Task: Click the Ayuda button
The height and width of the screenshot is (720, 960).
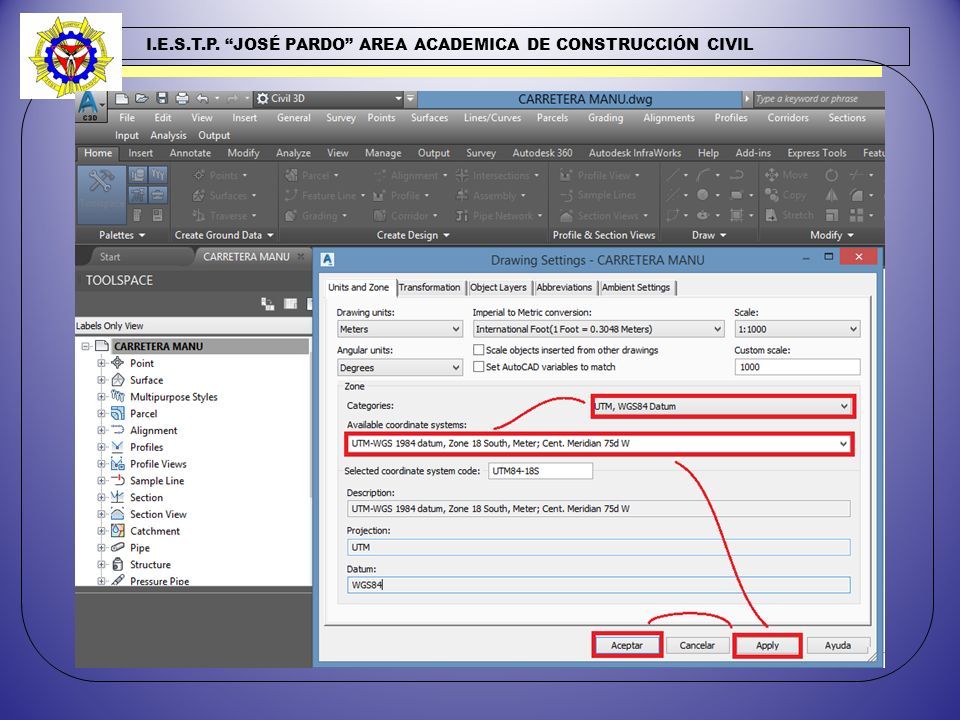Action: point(838,646)
